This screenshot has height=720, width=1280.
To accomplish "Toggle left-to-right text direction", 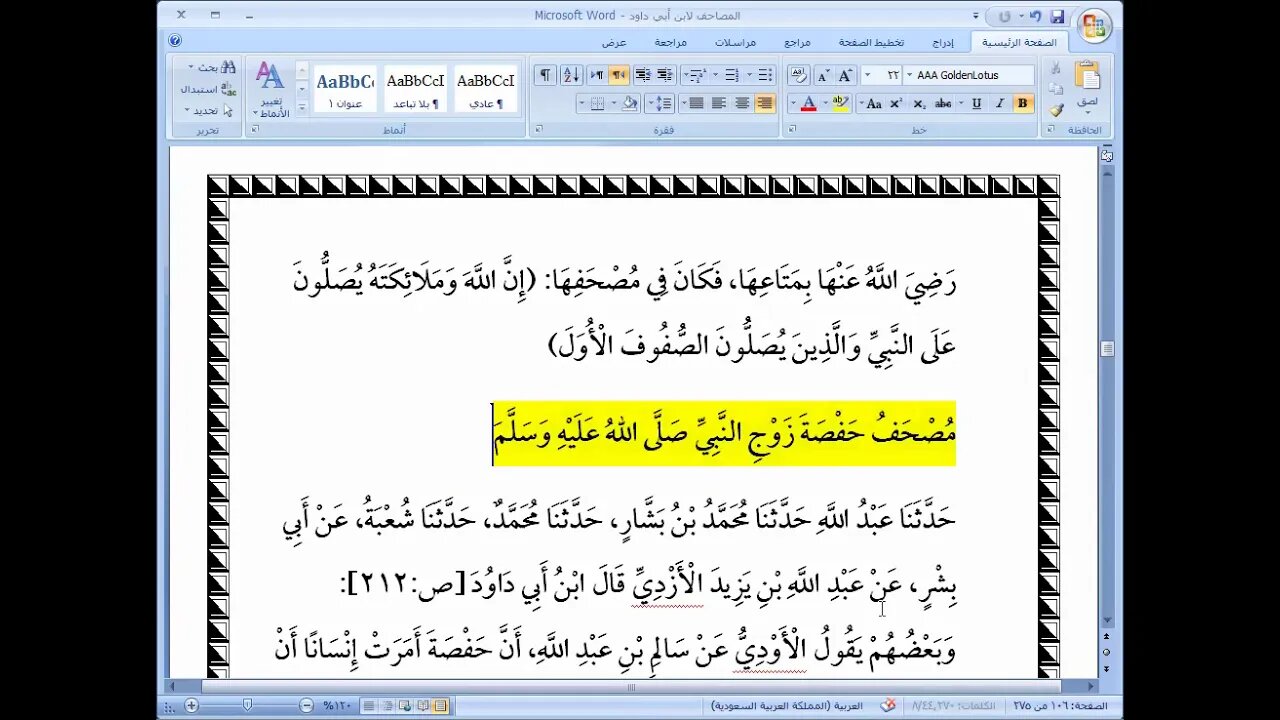I will [x=597, y=75].
